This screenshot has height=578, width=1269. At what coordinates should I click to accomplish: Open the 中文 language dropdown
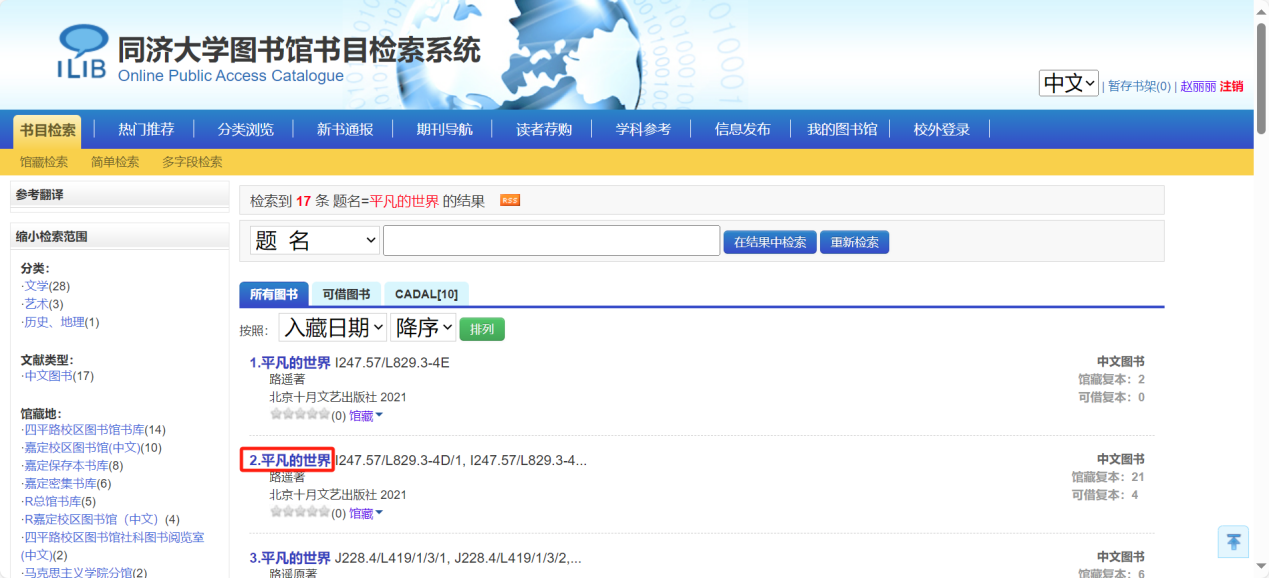pos(1068,83)
